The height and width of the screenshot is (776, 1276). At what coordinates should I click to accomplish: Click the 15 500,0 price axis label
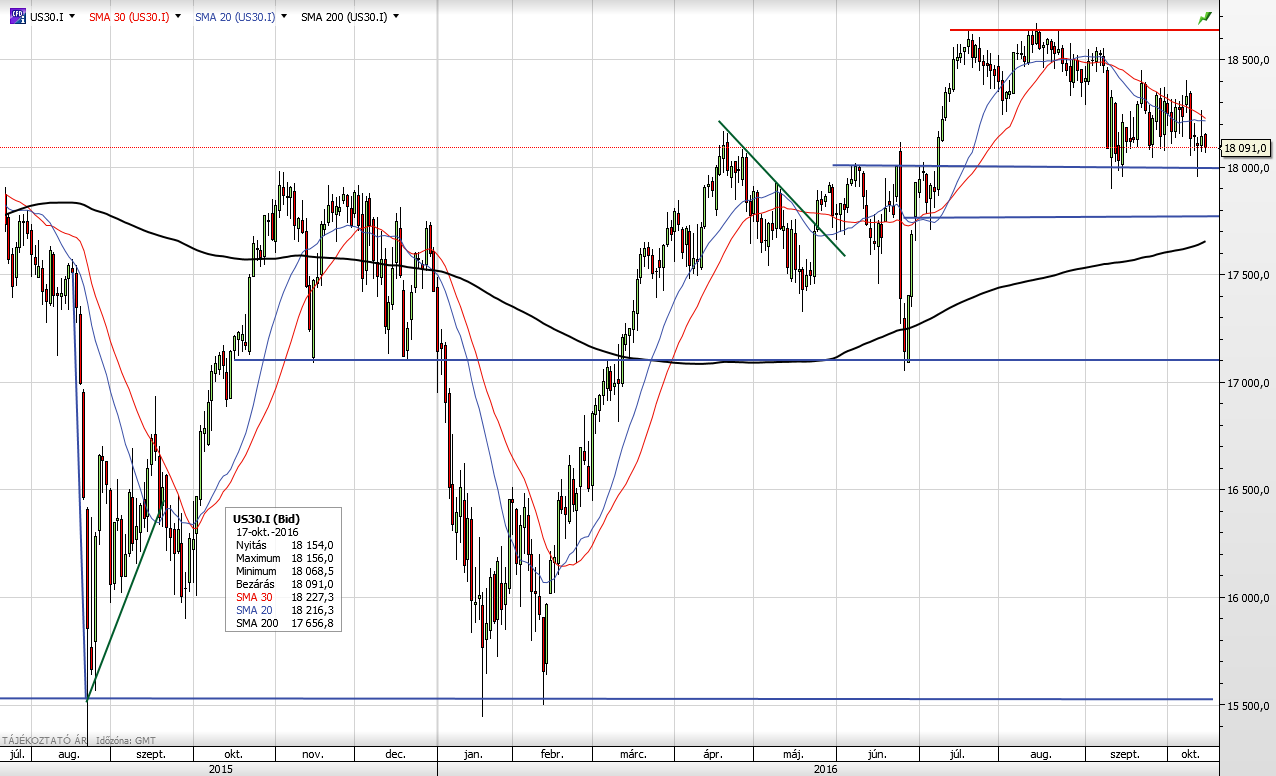1248,706
